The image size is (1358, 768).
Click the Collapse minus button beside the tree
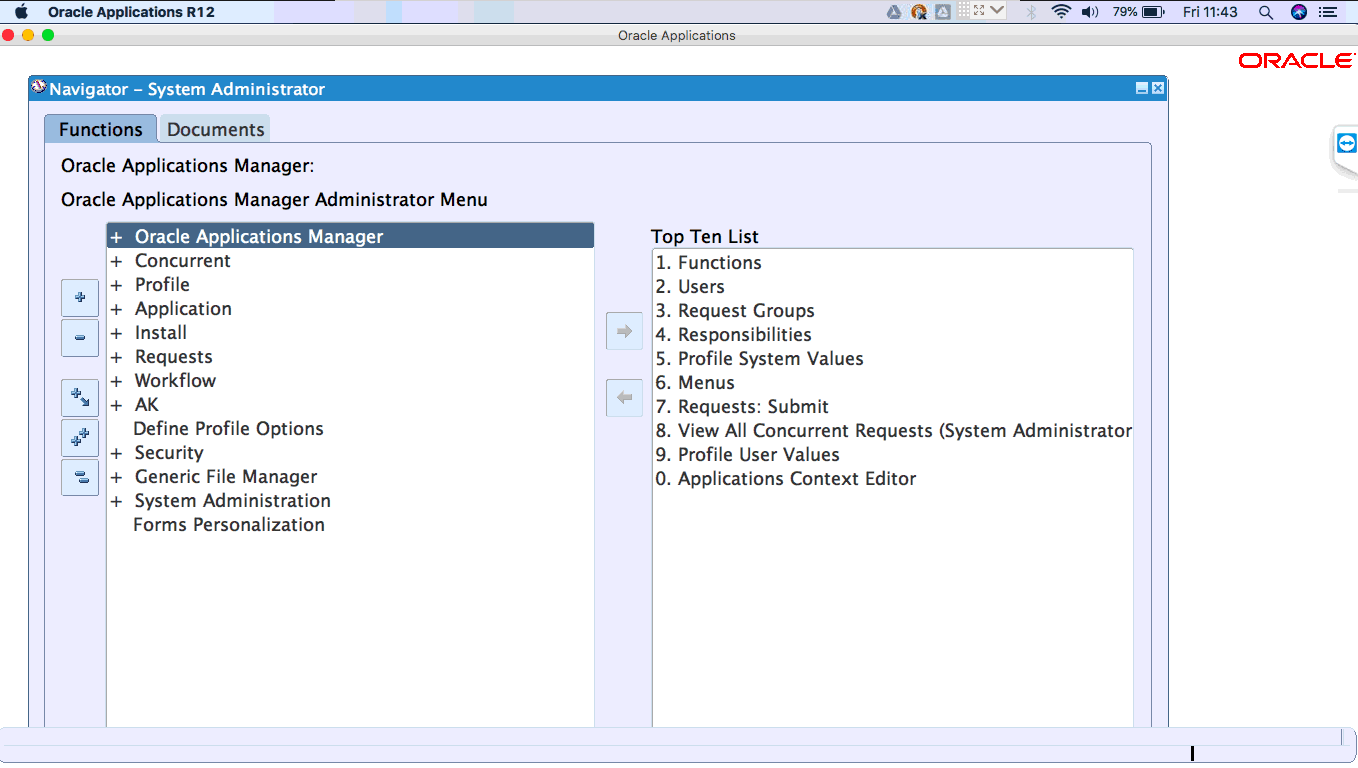pos(80,338)
